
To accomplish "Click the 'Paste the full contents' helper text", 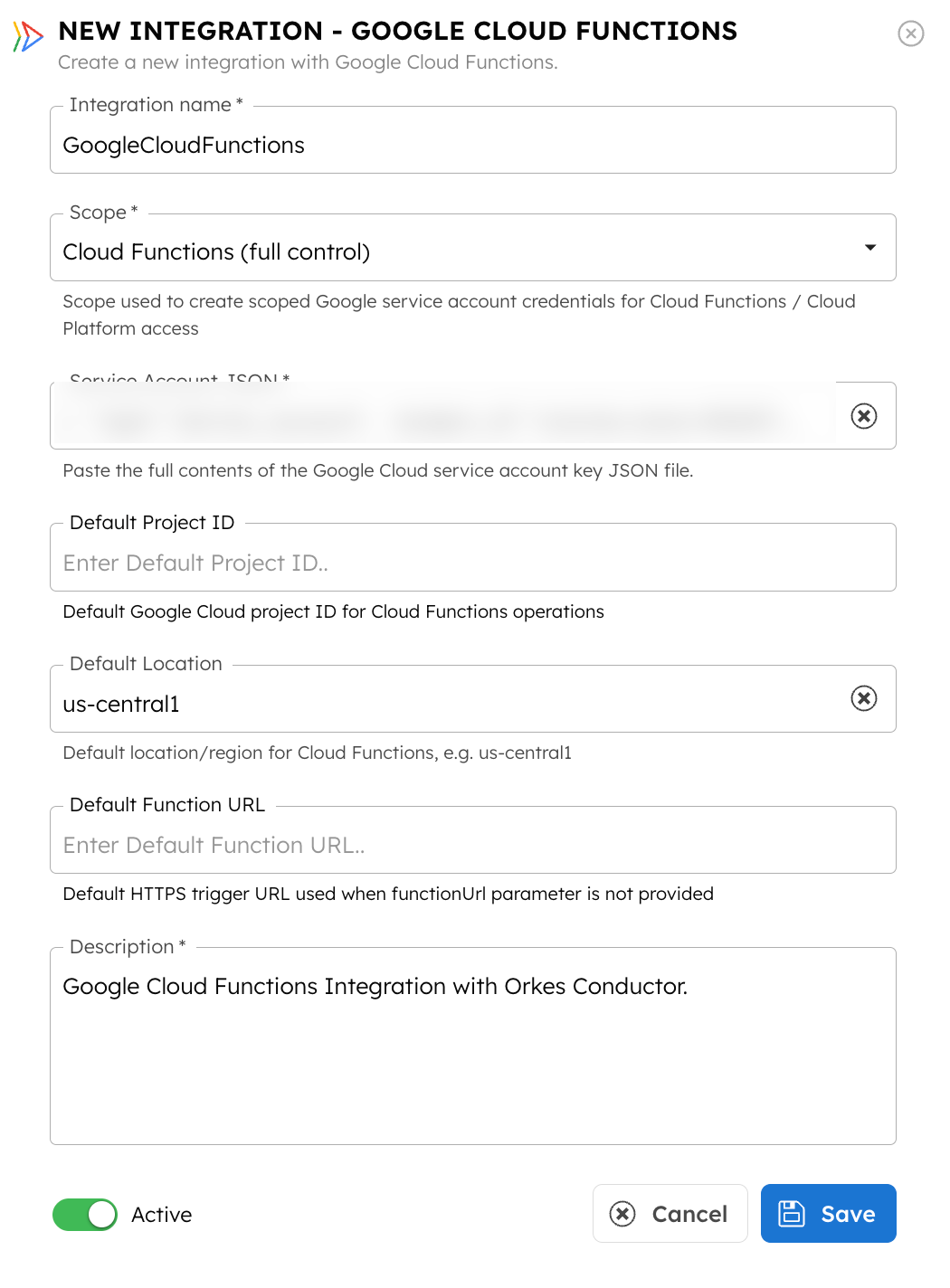I will click(x=378, y=470).
